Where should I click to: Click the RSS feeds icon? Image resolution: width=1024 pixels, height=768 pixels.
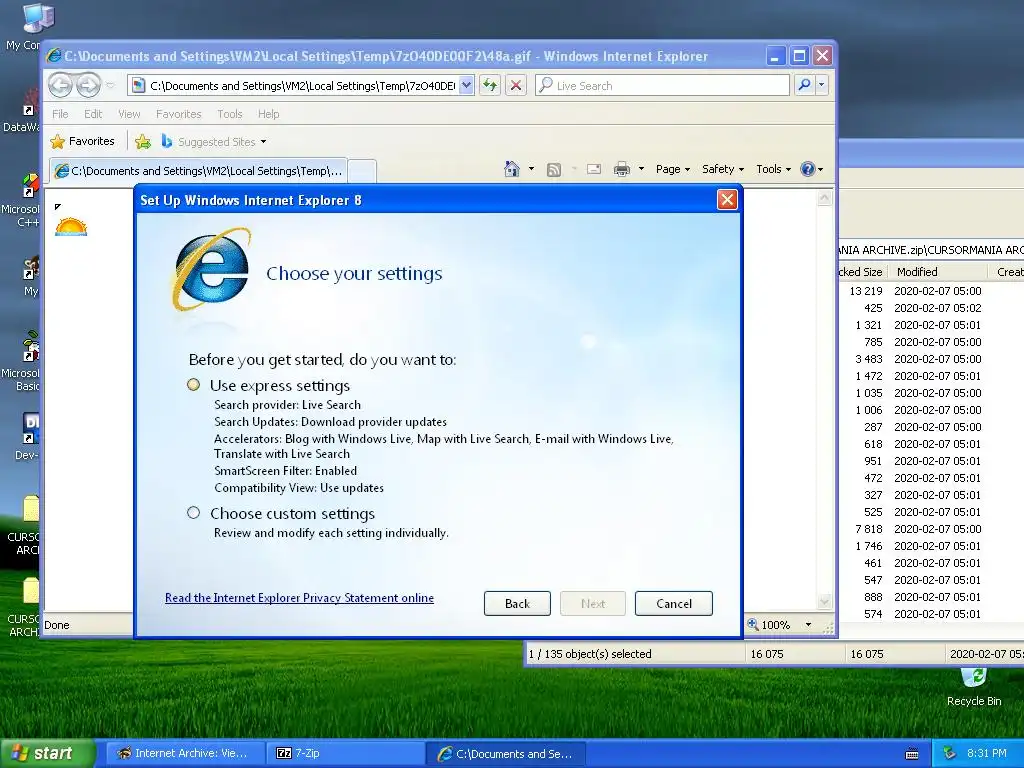click(554, 170)
